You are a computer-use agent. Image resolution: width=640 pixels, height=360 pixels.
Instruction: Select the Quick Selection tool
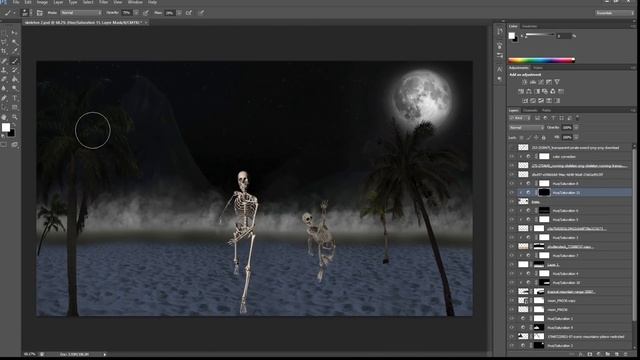pos(15,42)
